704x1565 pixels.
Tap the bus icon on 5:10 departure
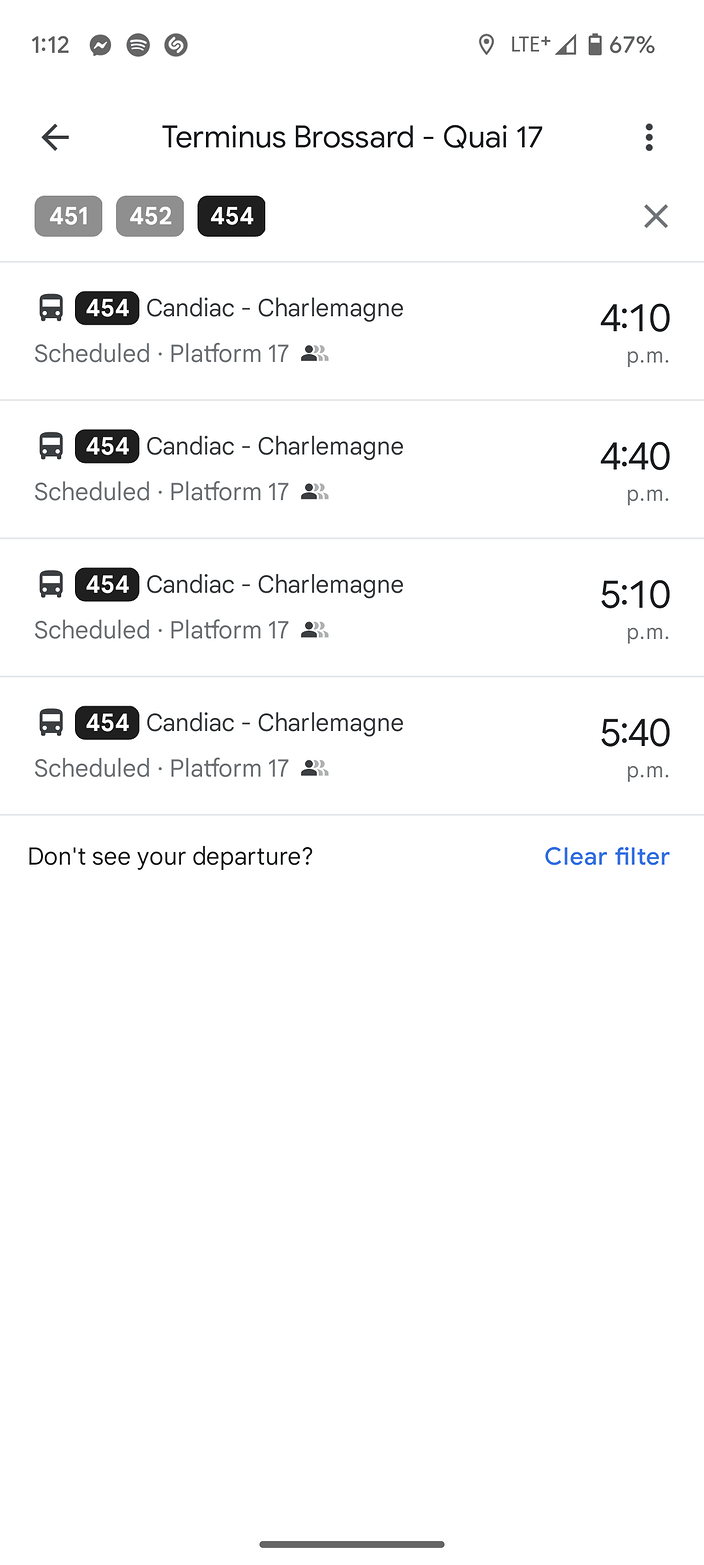(51, 584)
